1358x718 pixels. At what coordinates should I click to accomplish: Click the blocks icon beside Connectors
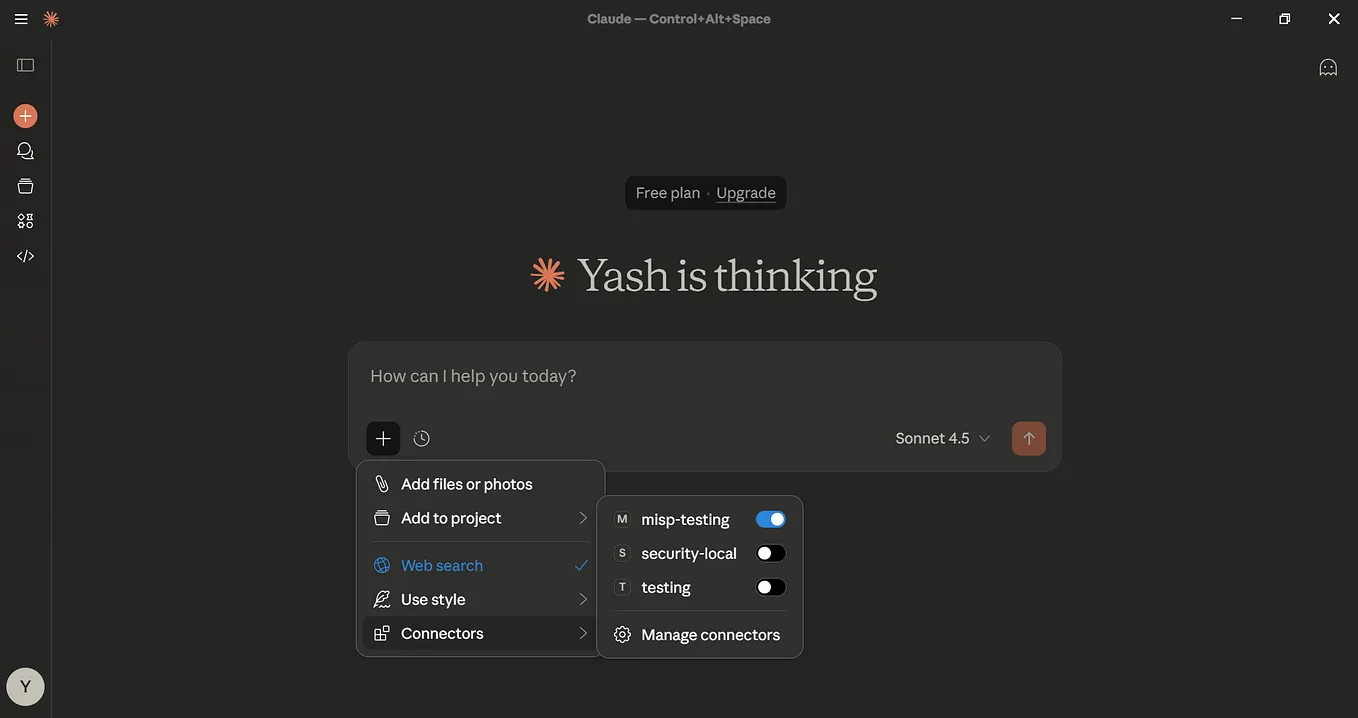coord(382,634)
